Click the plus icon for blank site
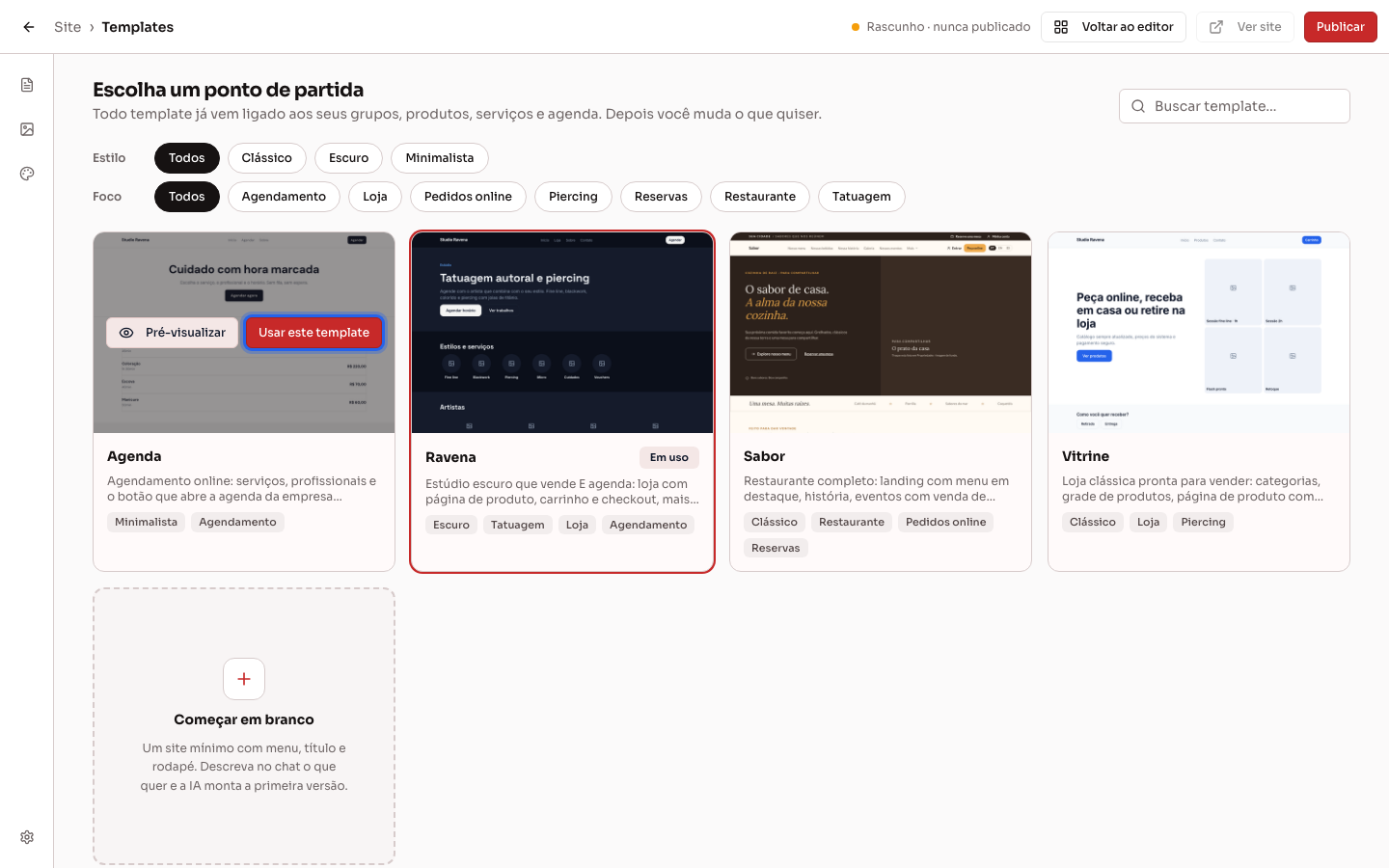This screenshot has height=868, width=1389. pyautogui.click(x=244, y=679)
